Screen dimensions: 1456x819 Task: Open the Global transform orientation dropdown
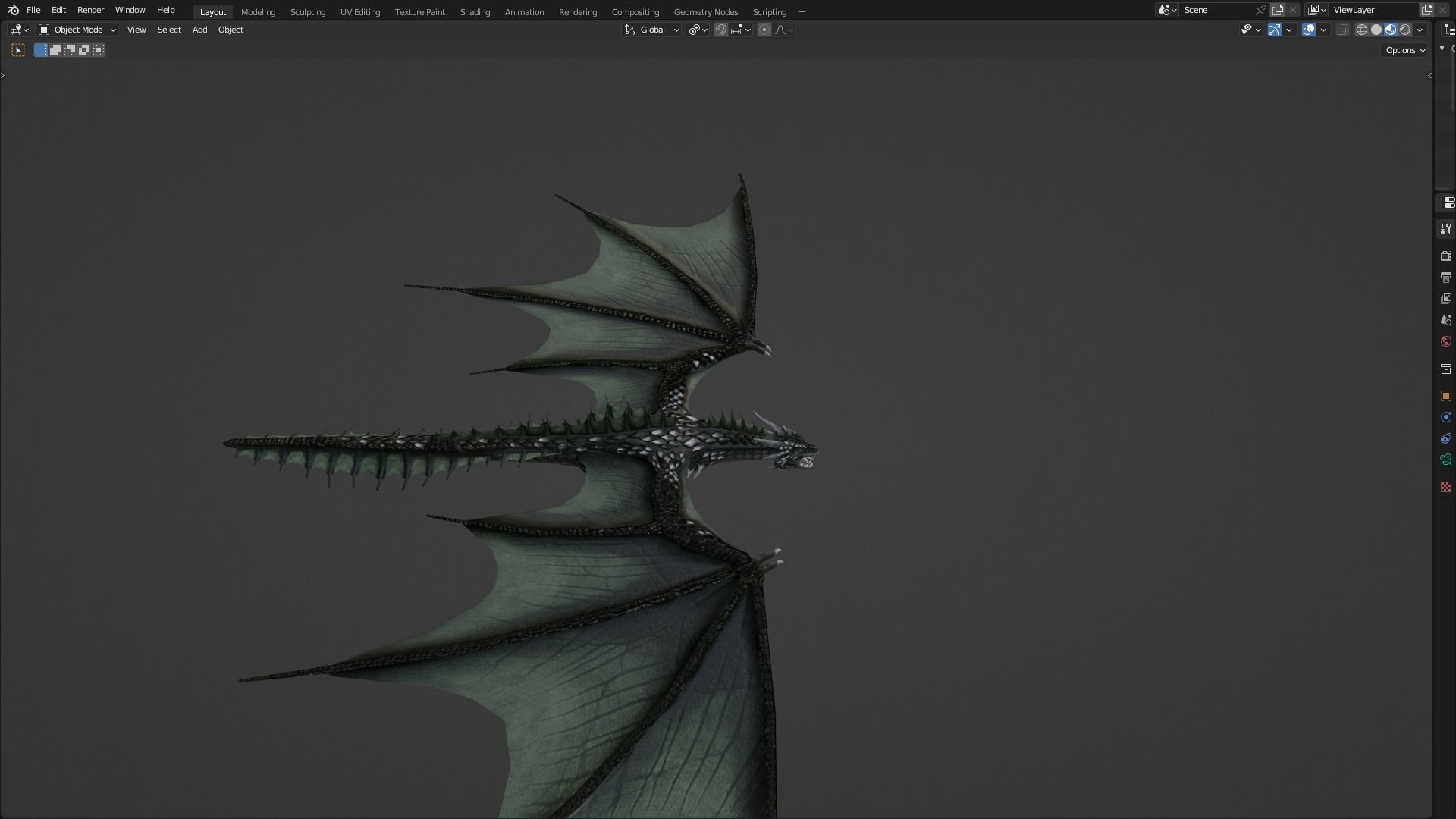(651, 30)
